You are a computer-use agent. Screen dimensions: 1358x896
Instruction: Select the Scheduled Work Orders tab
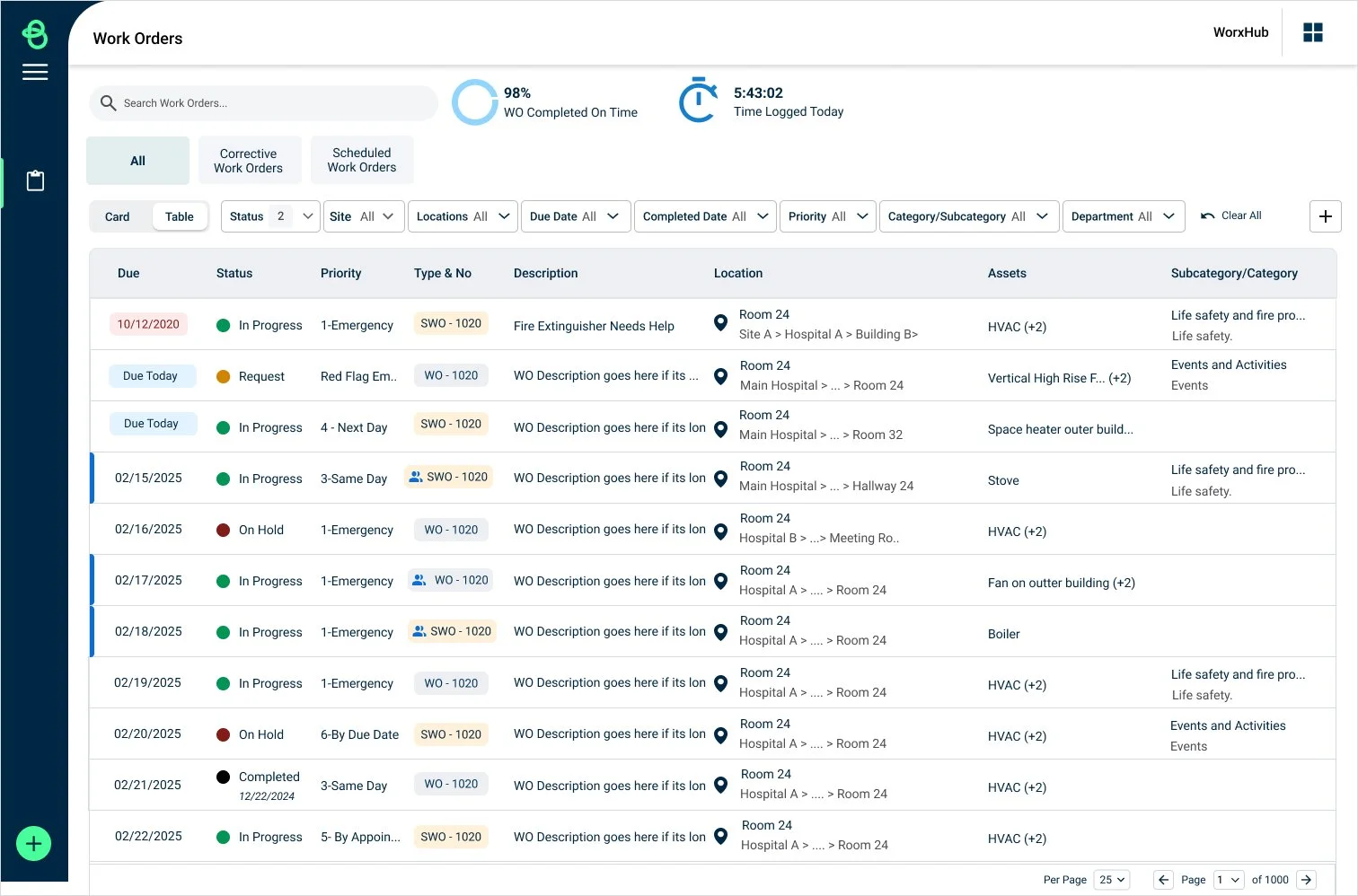click(362, 160)
